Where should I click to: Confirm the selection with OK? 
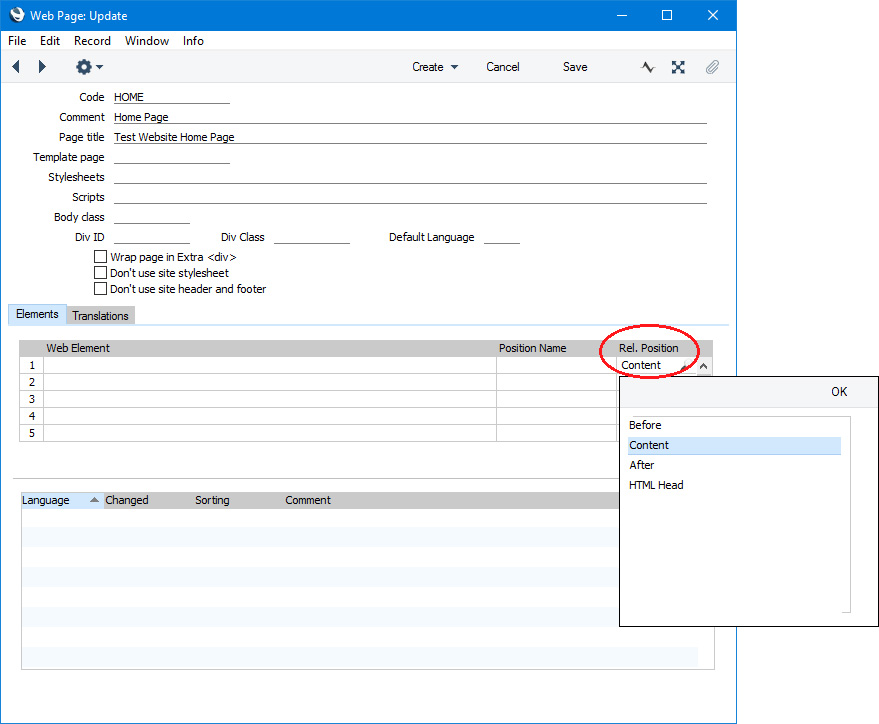click(x=839, y=392)
